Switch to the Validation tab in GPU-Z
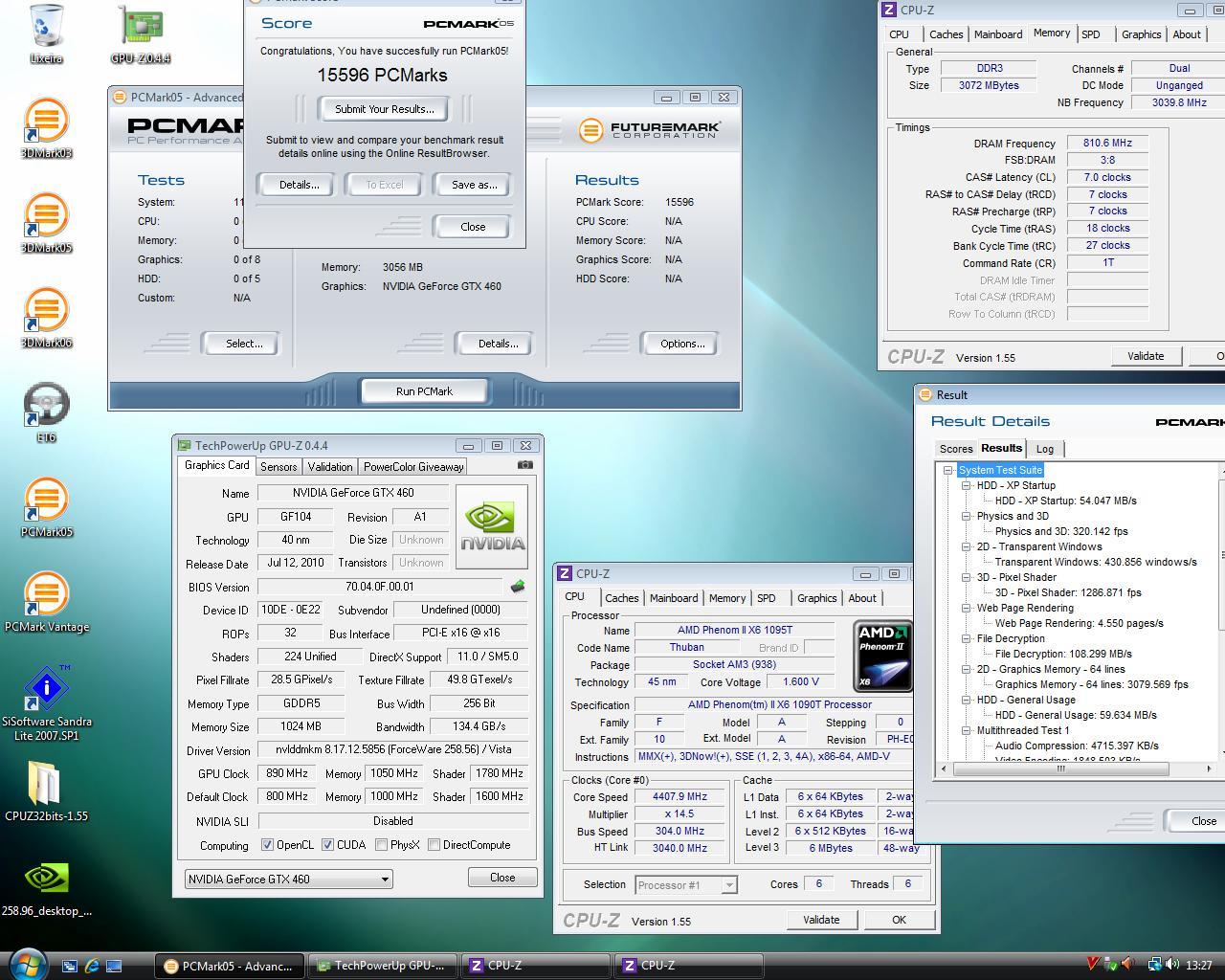Image resolution: width=1225 pixels, height=980 pixels. click(x=330, y=467)
